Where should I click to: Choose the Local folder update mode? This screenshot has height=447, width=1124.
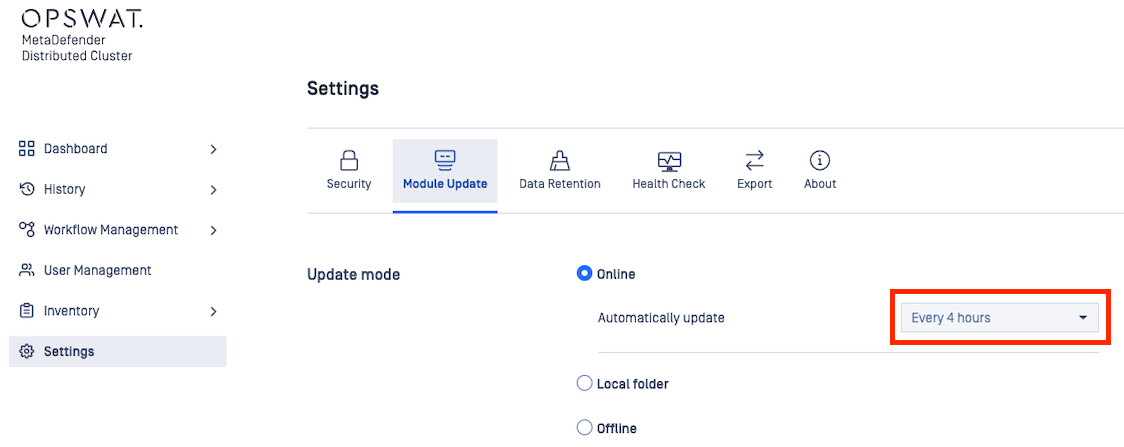pos(585,384)
